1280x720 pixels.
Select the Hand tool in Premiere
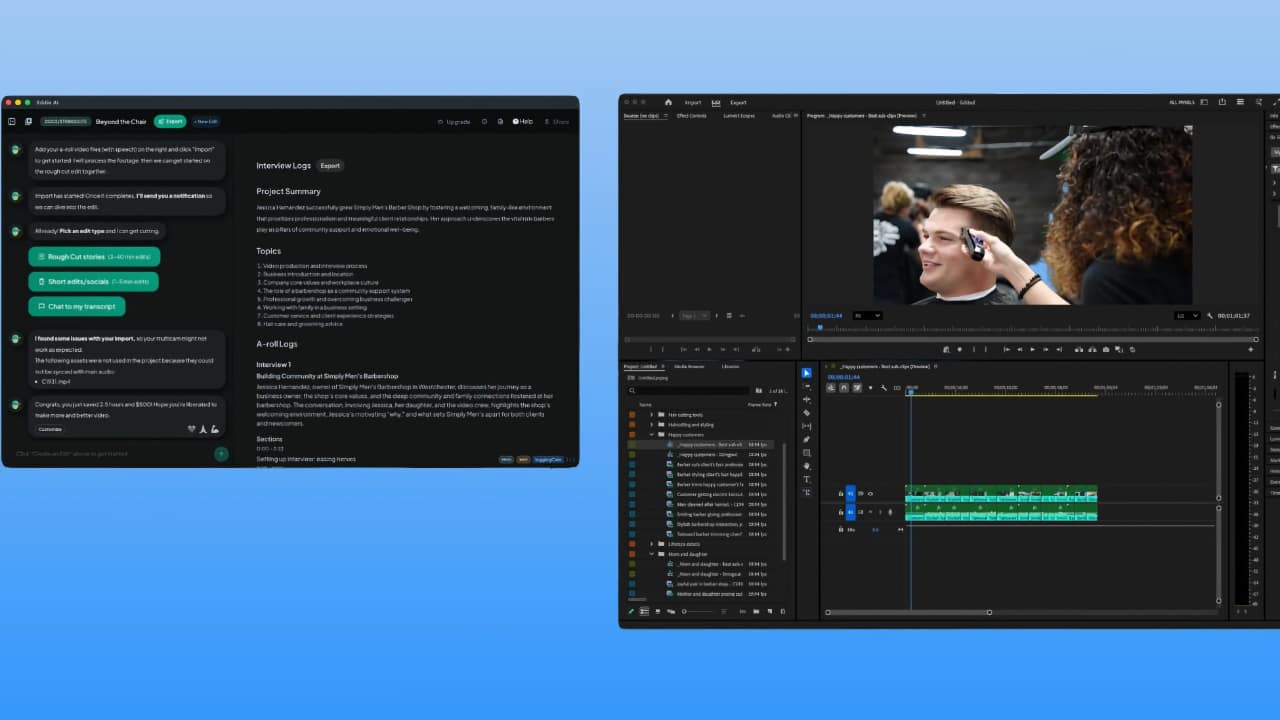tap(806, 466)
